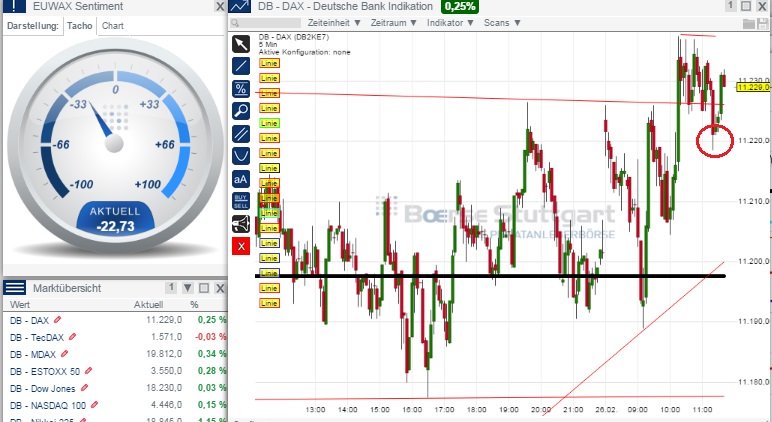This screenshot has width=772, height=422.
Task: Click the '1' group button in chart window header
Action: pyautogui.click(x=731, y=5)
